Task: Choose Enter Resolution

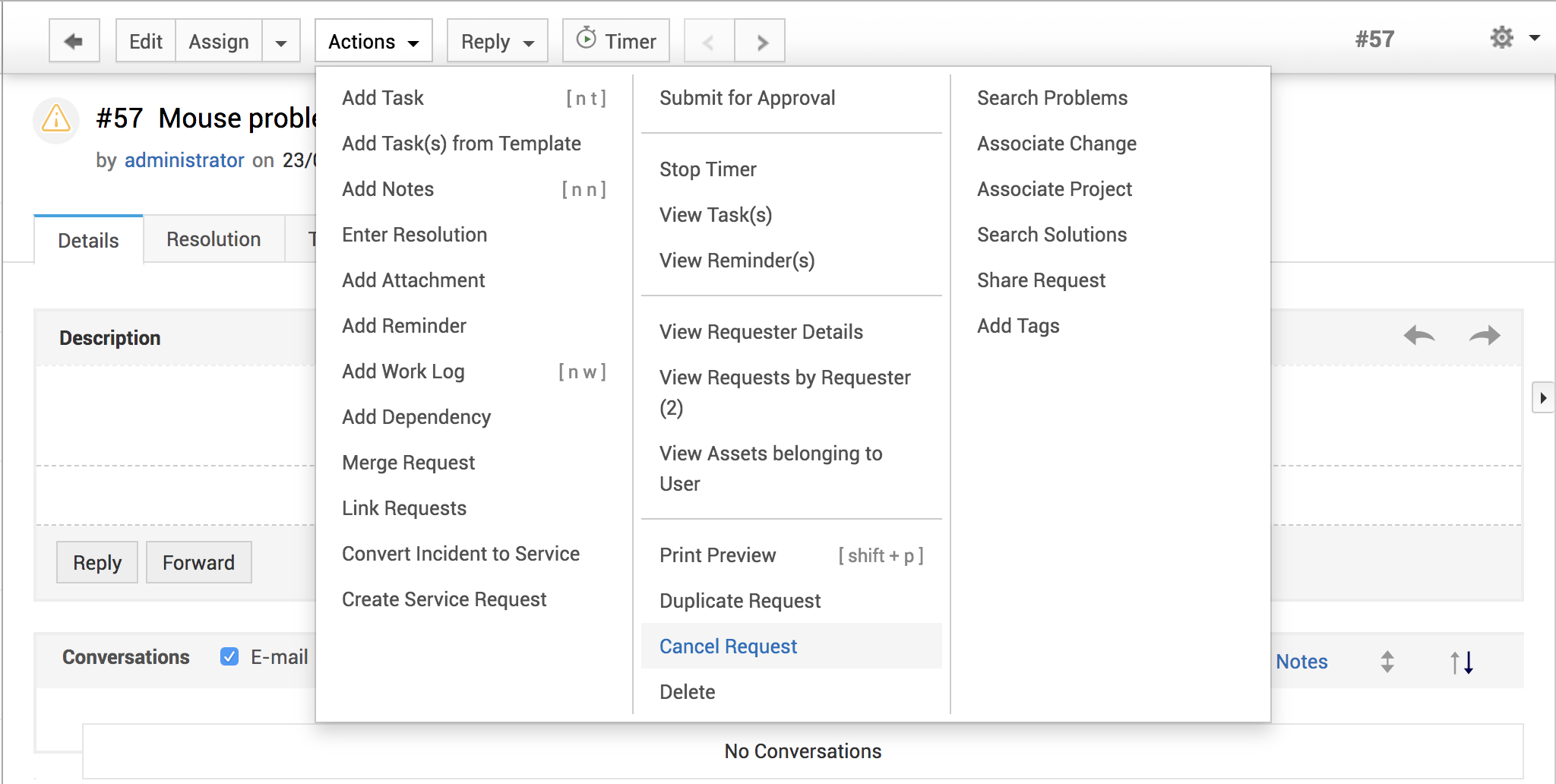Action: [x=475, y=235]
